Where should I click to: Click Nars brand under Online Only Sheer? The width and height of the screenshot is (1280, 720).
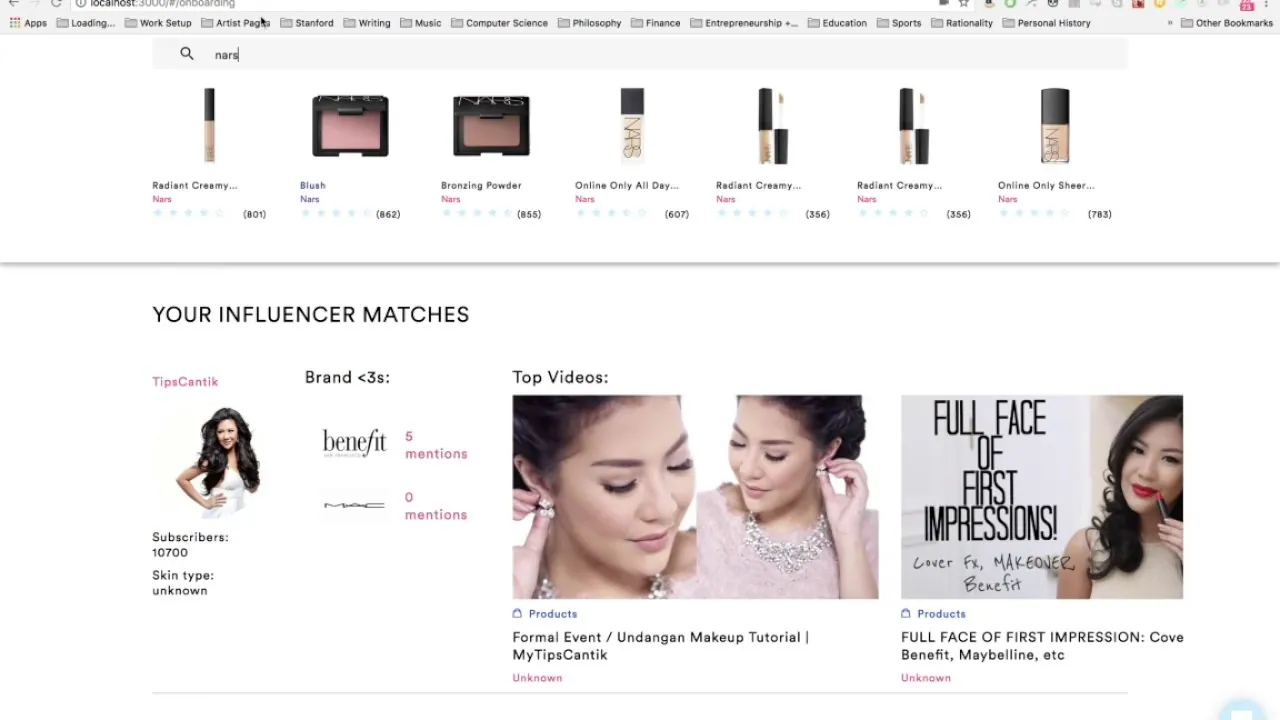point(1007,199)
